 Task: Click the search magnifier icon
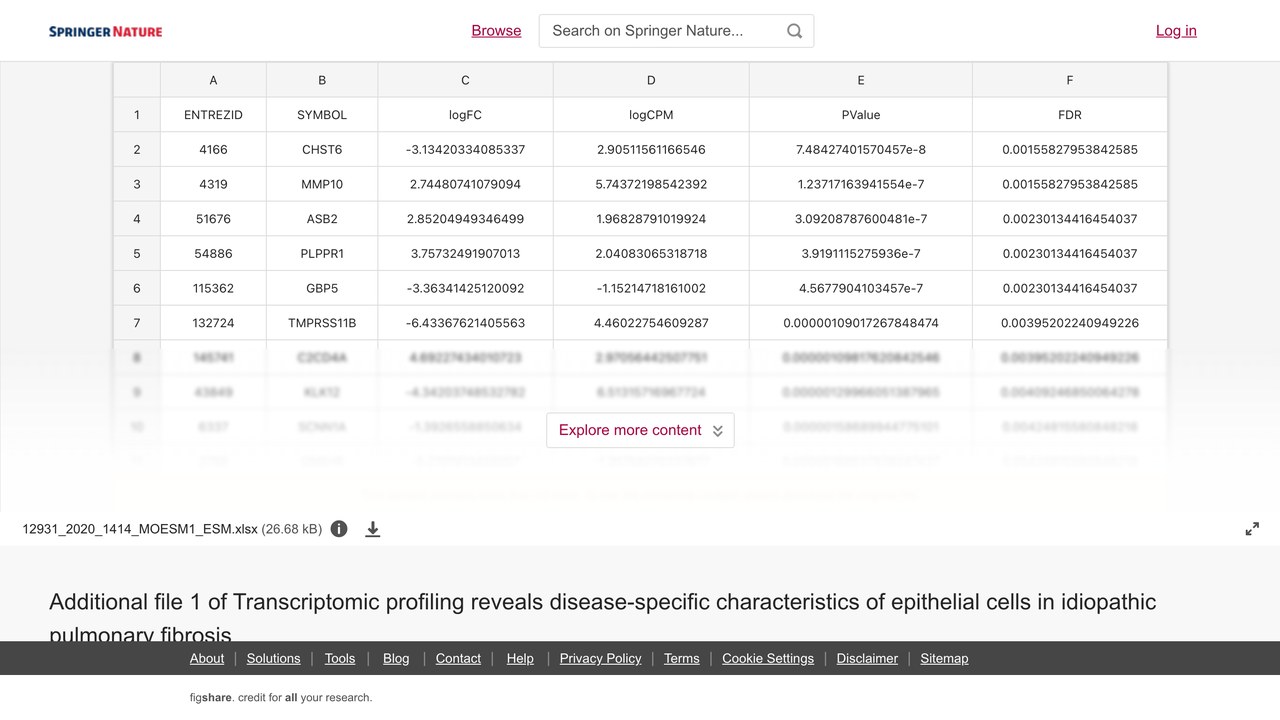[794, 31]
